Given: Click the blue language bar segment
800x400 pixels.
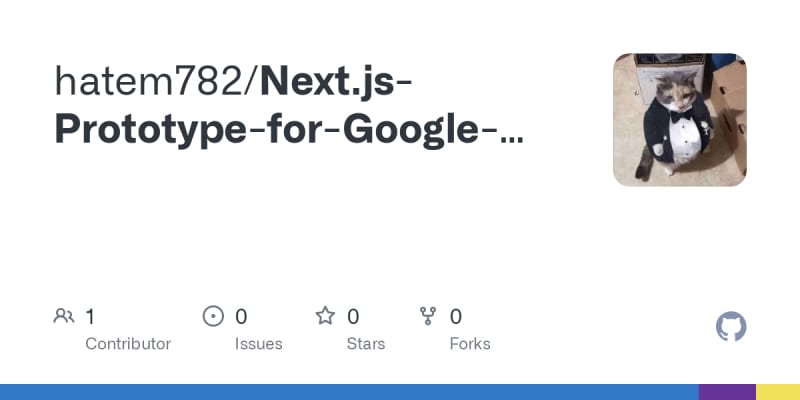Looking at the screenshot, I should point(350,392).
